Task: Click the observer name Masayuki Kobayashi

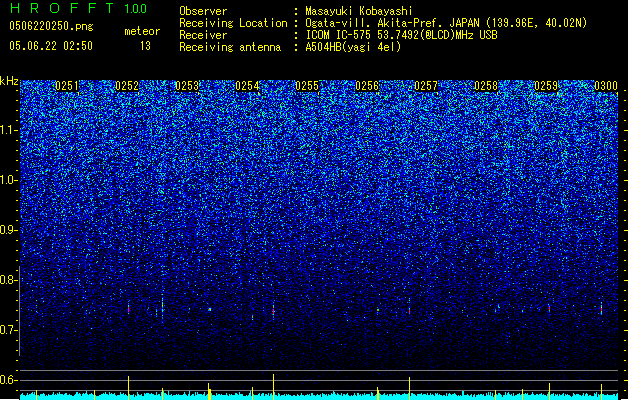Action: 359,11
